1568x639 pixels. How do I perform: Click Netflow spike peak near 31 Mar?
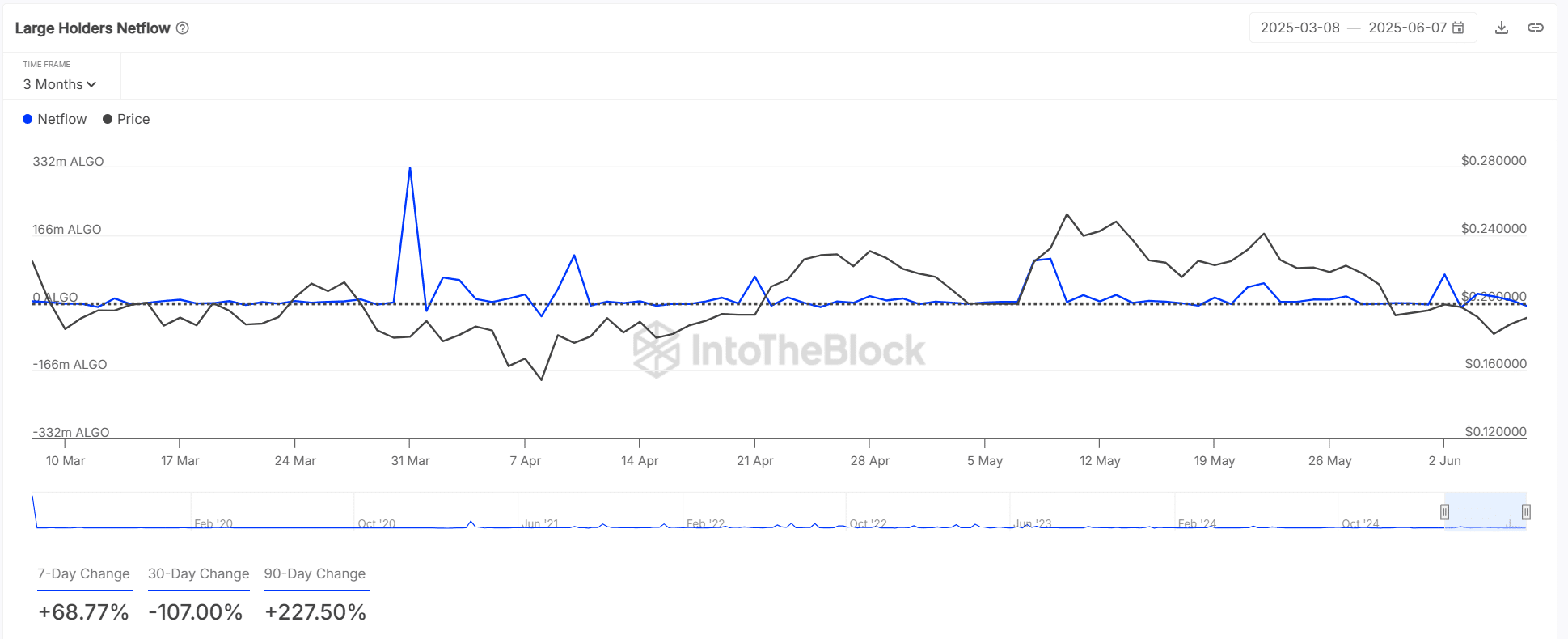(410, 168)
